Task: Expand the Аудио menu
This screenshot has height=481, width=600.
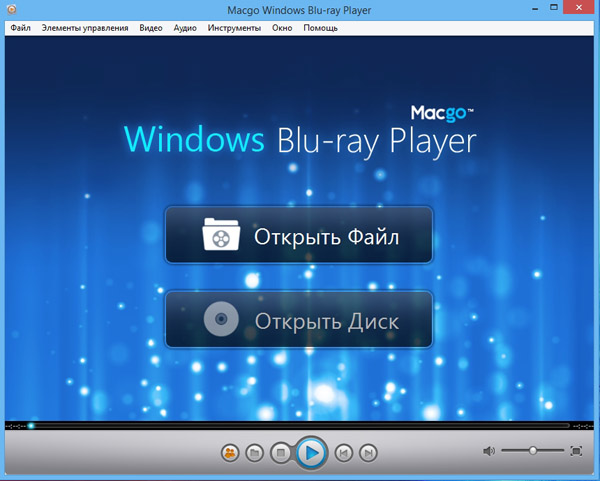Action: coord(184,28)
